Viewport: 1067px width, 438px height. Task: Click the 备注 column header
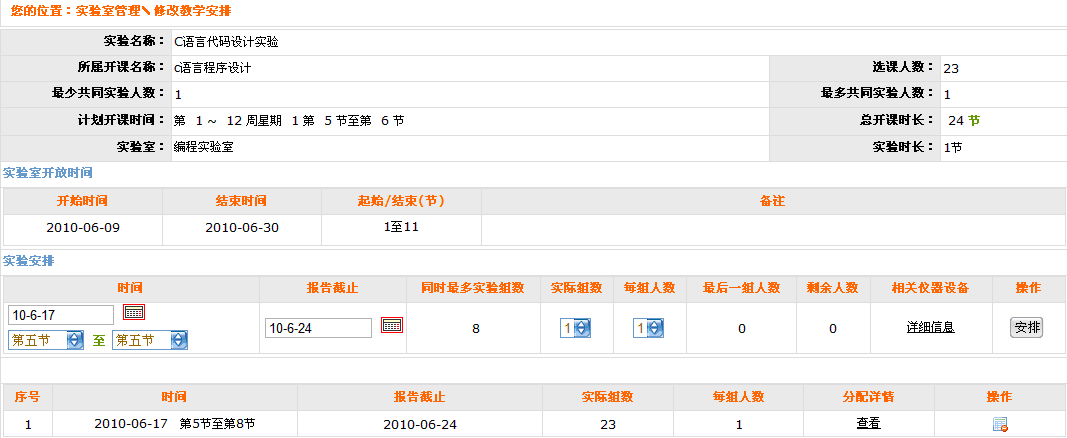coord(771,201)
